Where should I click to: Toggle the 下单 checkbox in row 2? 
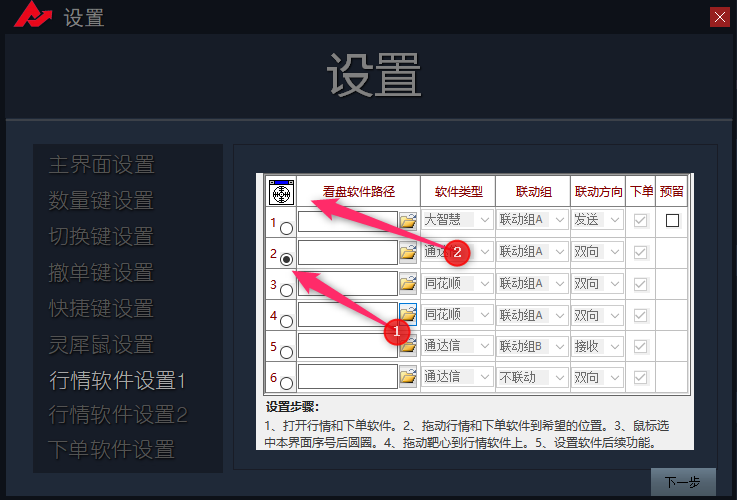[640, 252]
